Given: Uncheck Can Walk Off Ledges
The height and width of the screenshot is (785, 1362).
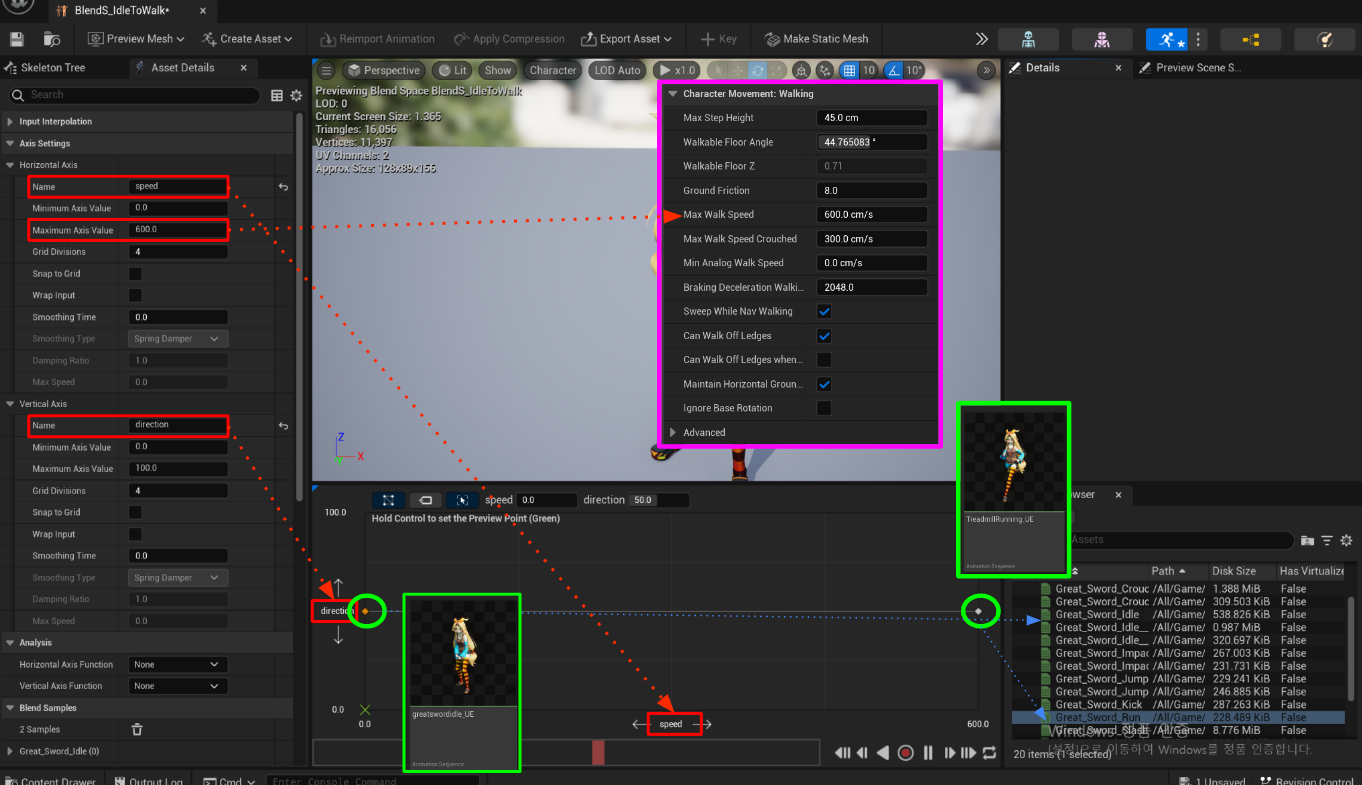Looking at the screenshot, I should coord(824,336).
